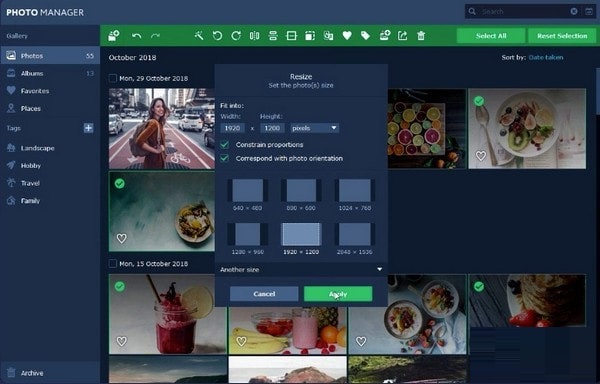Toggle Constrain proportions checkbox
This screenshot has height=384, width=600.
[225, 145]
